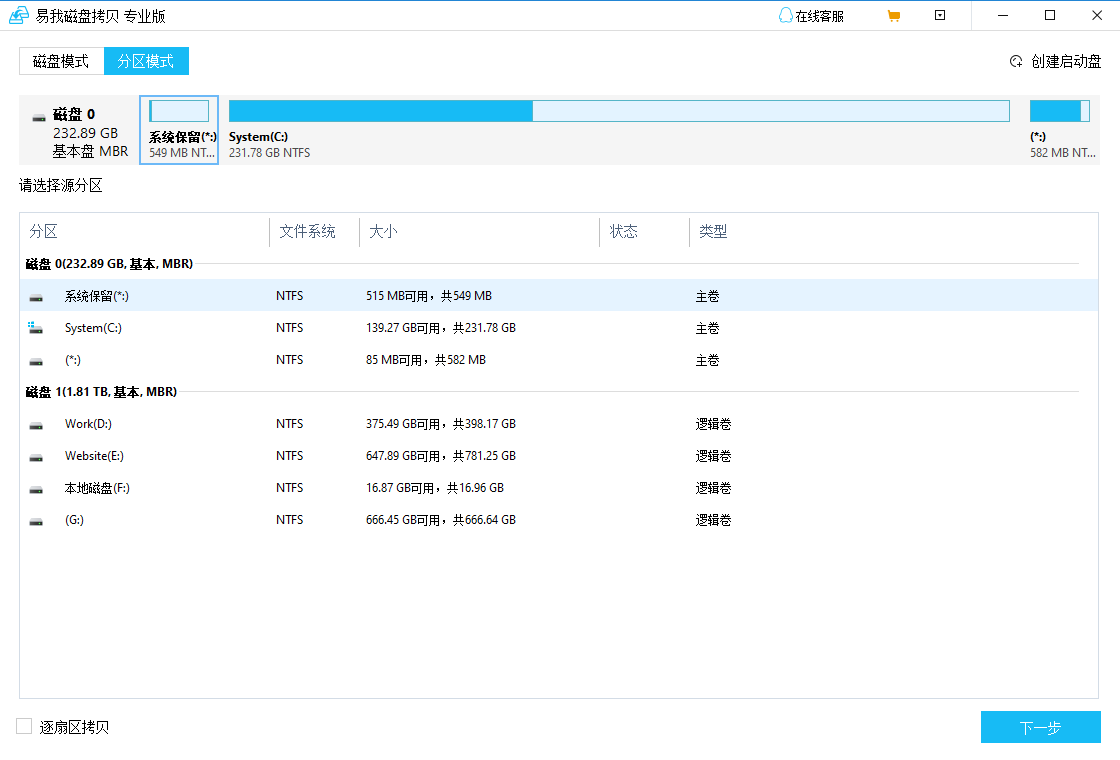Click the drive icon for Work(D:)
Viewport: 1120px width, 760px height.
coord(36,425)
